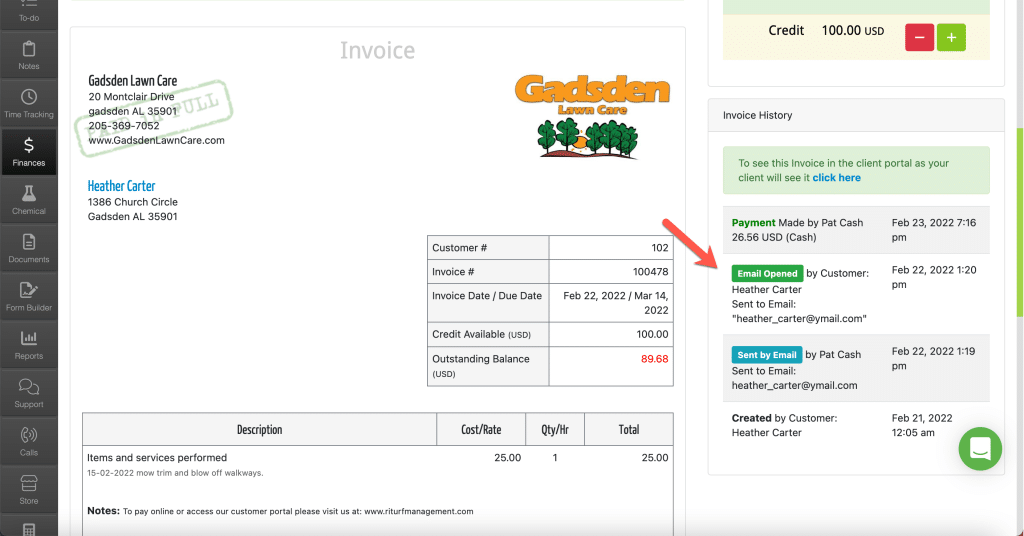This screenshot has width=1024, height=536.
Task: Click the Feb 23, 2022 7:16 pm timestamp
Action: (934, 230)
